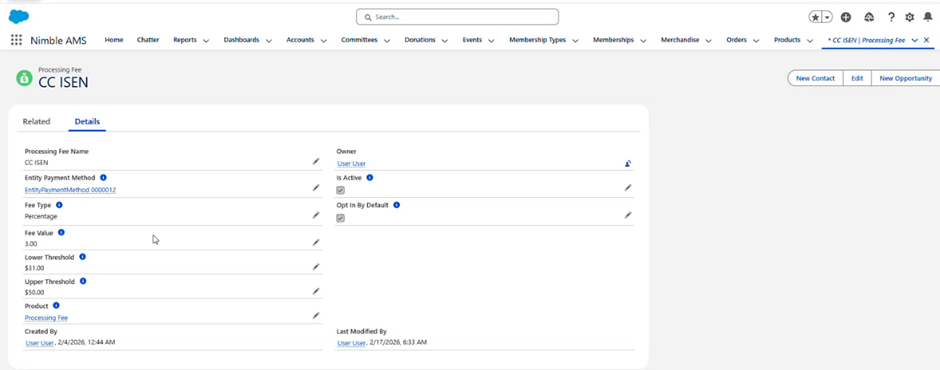Open the Accounts nav tab
Screen dimensions: 940x370
pyautogui.click(x=300, y=40)
